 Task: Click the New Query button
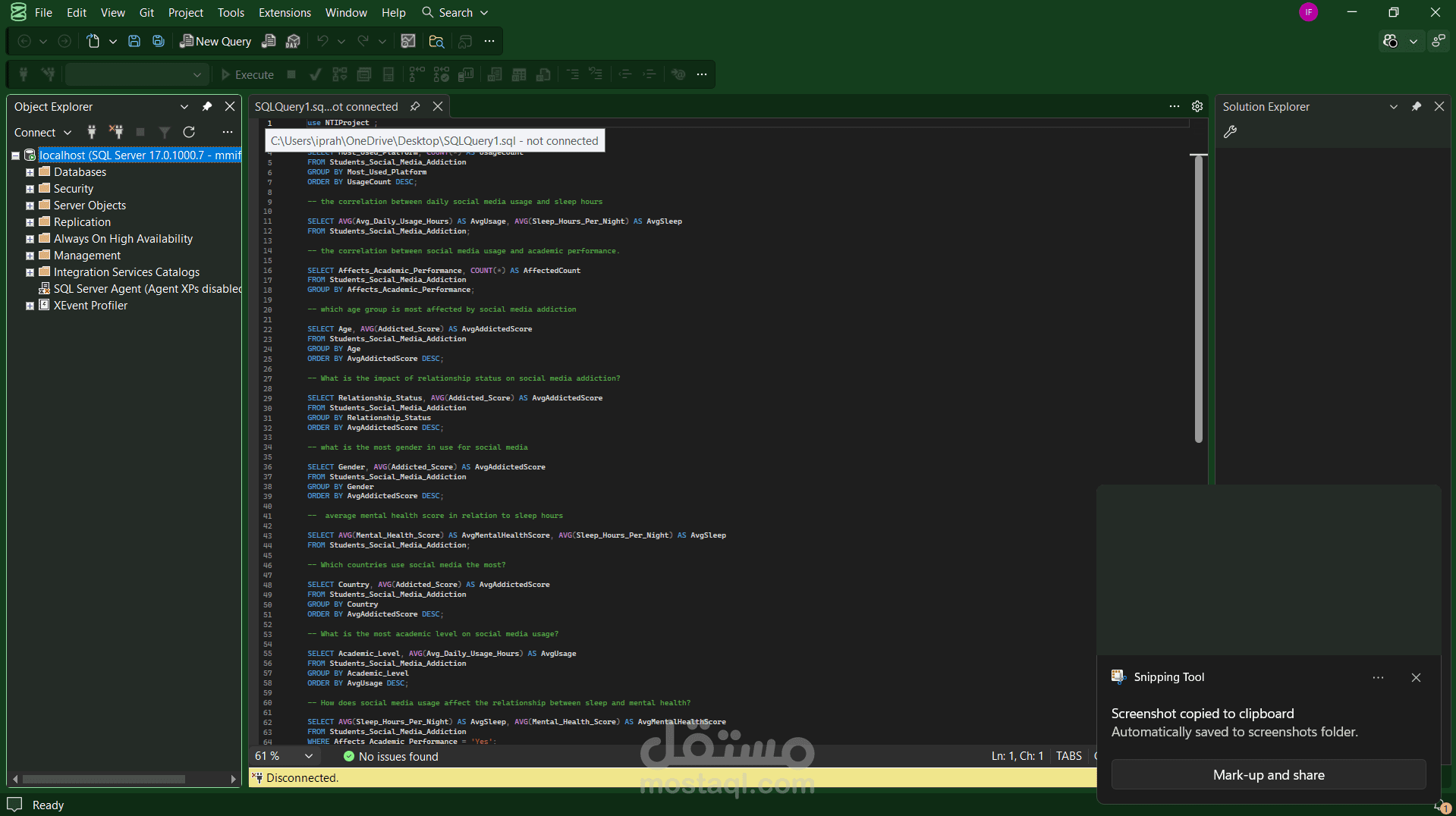[215, 42]
